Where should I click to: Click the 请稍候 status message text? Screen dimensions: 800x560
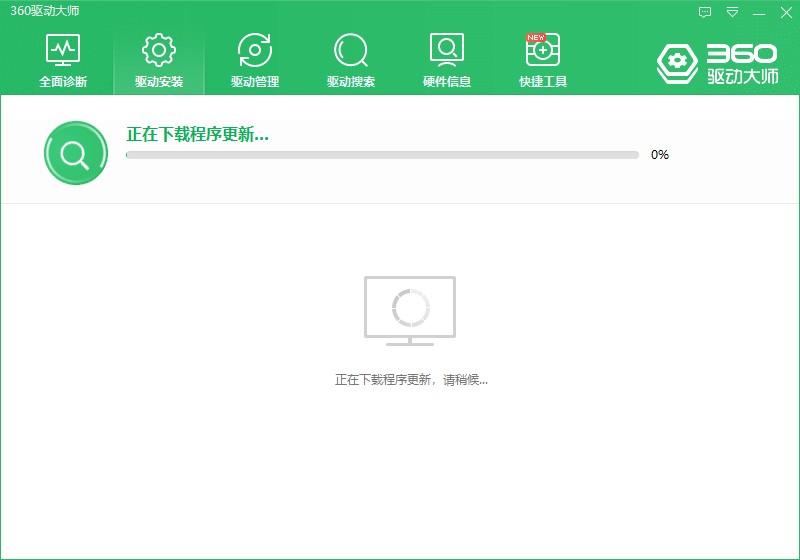(411, 380)
